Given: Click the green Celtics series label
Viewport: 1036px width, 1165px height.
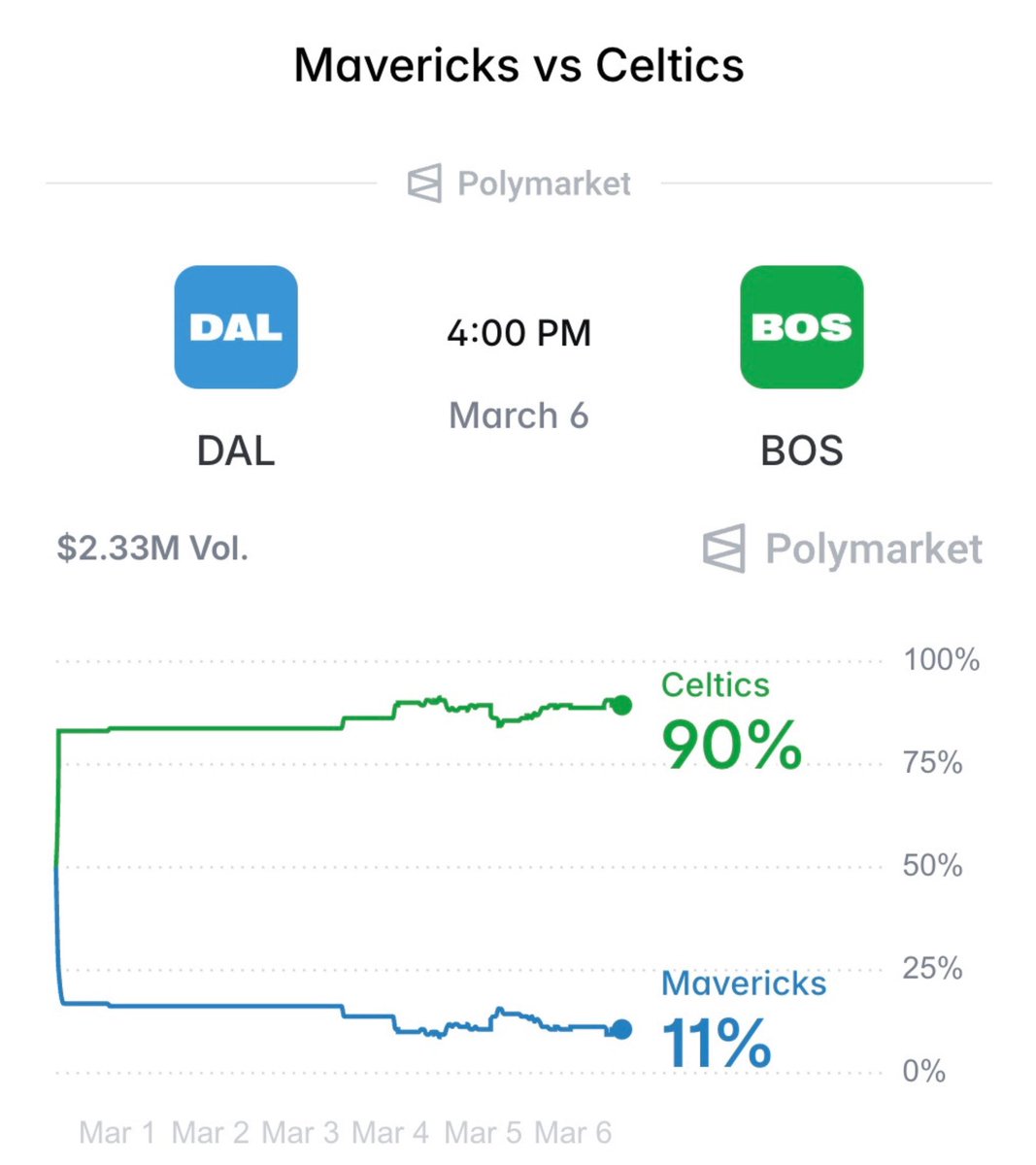Looking at the screenshot, I should tap(715, 685).
